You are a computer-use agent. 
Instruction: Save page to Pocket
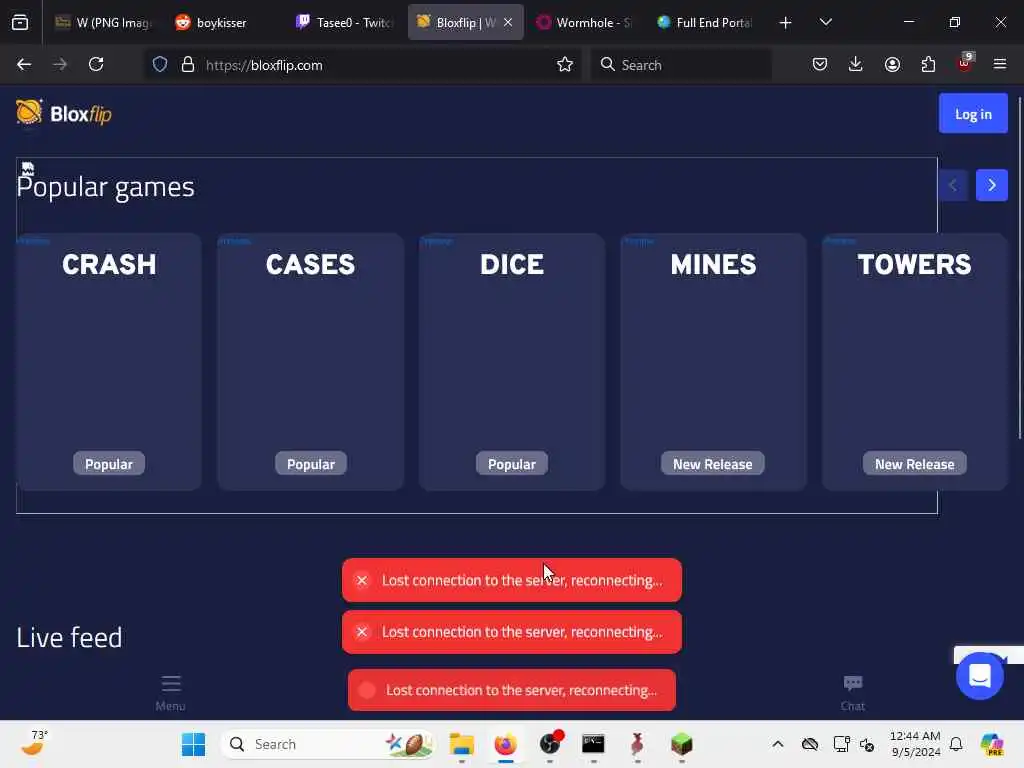[x=820, y=65]
